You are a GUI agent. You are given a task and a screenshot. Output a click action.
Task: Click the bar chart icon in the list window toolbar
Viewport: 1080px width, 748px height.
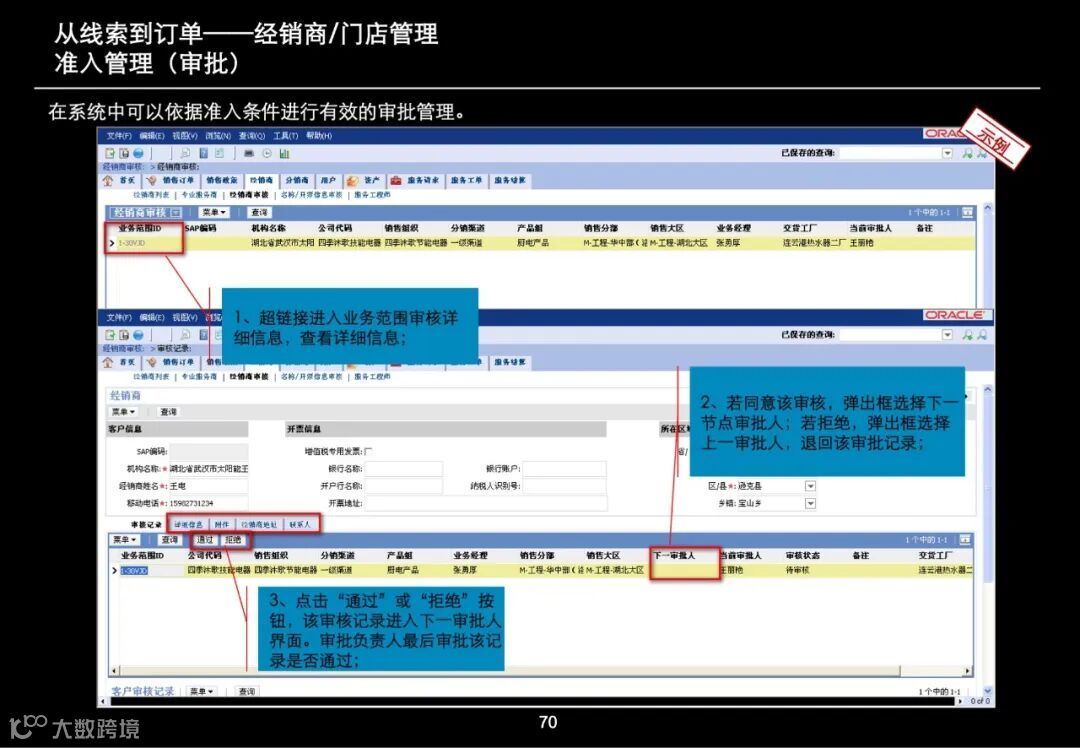[x=284, y=154]
